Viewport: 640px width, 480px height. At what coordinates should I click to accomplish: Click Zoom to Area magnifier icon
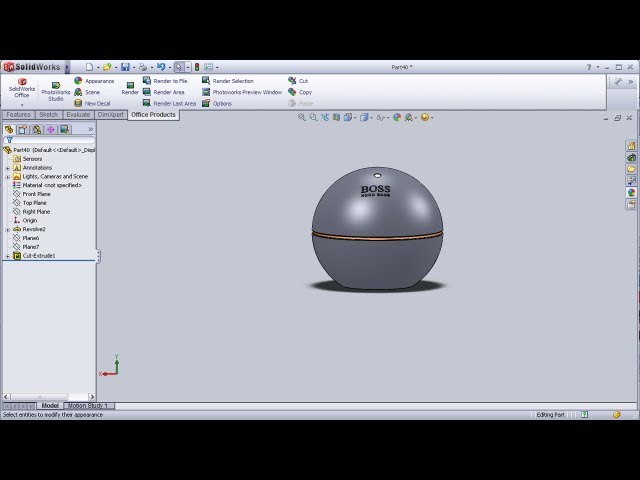pyautogui.click(x=313, y=118)
